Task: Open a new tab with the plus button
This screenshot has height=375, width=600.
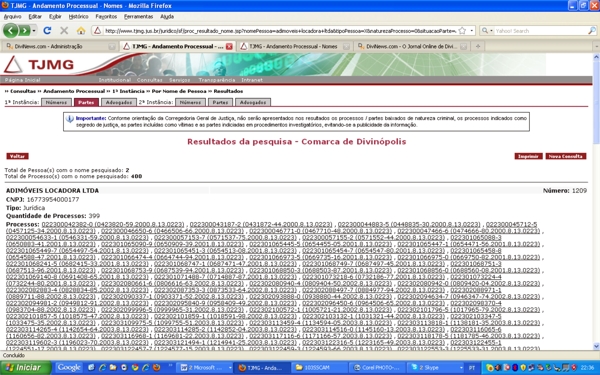Action: [x=478, y=46]
